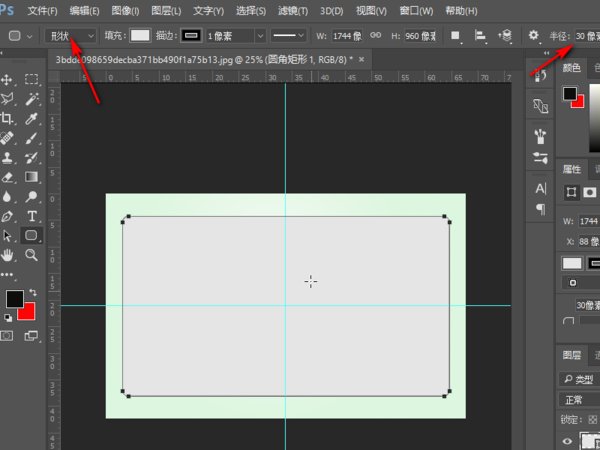Viewport: 600px width, 450px height.
Task: Open the History panel icon
Action: (541, 77)
